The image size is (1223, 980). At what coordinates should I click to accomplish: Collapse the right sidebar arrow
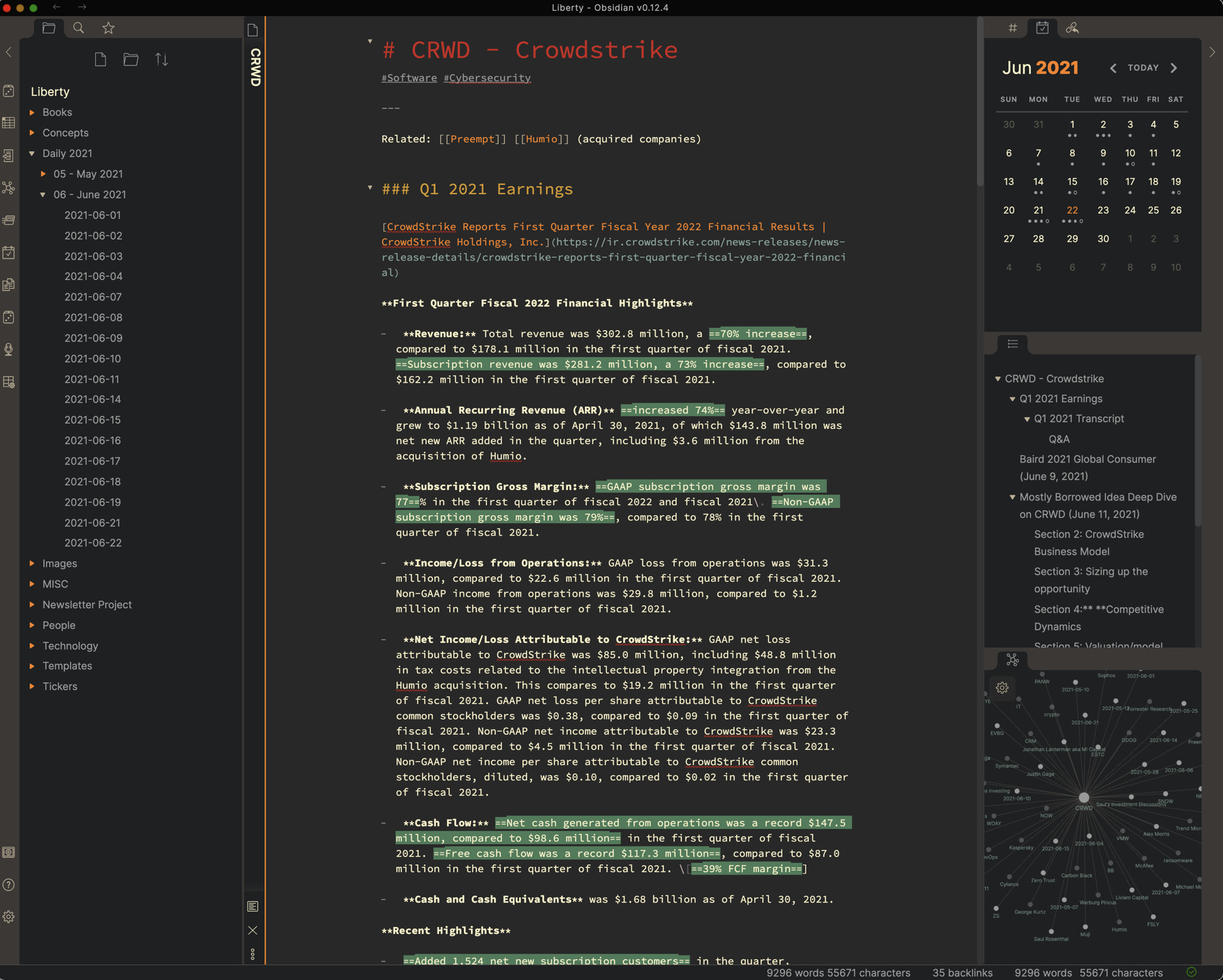[x=1212, y=52]
